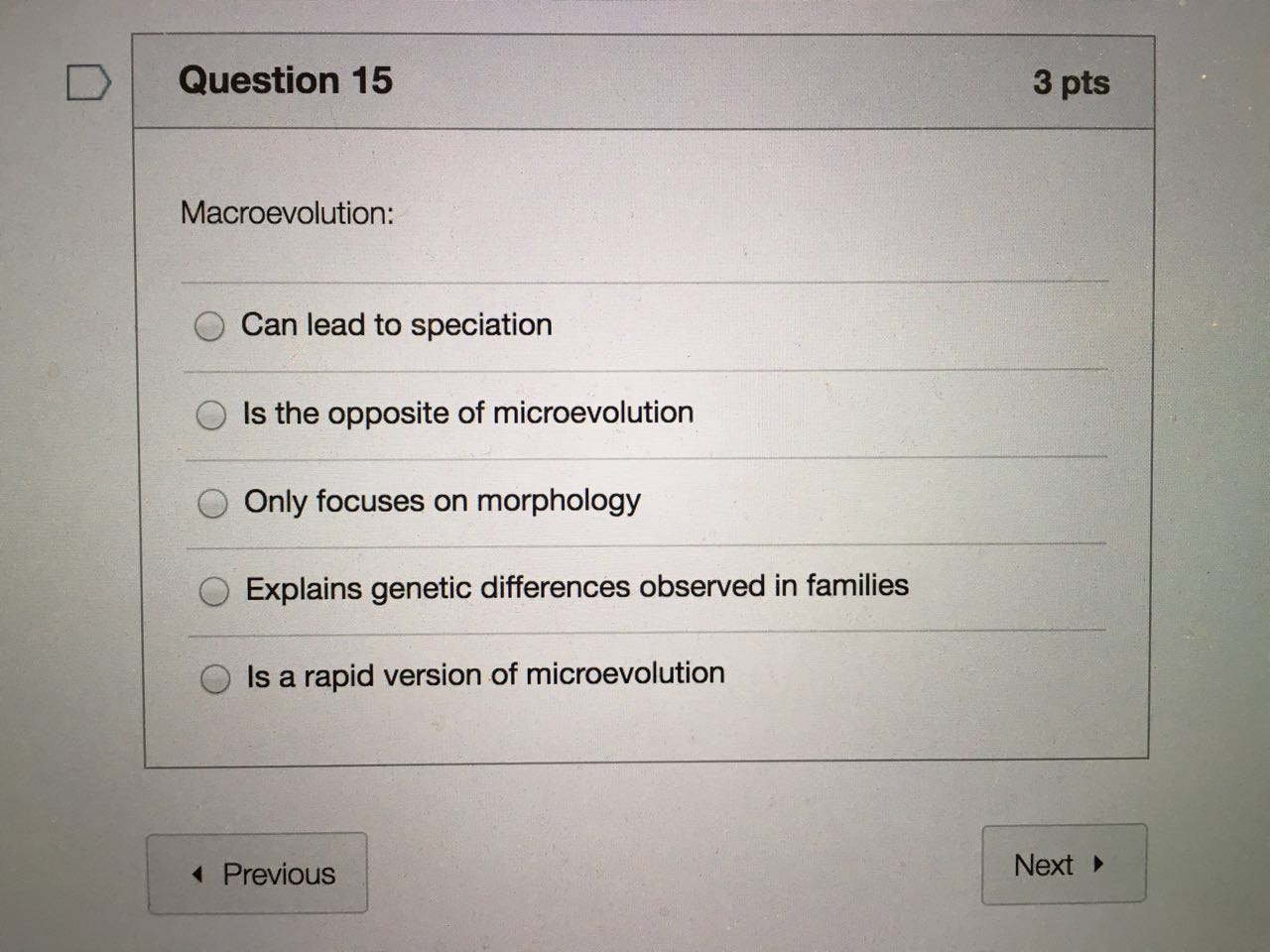Click the "3 pts" points label
The image size is (1270, 952).
[1072, 84]
